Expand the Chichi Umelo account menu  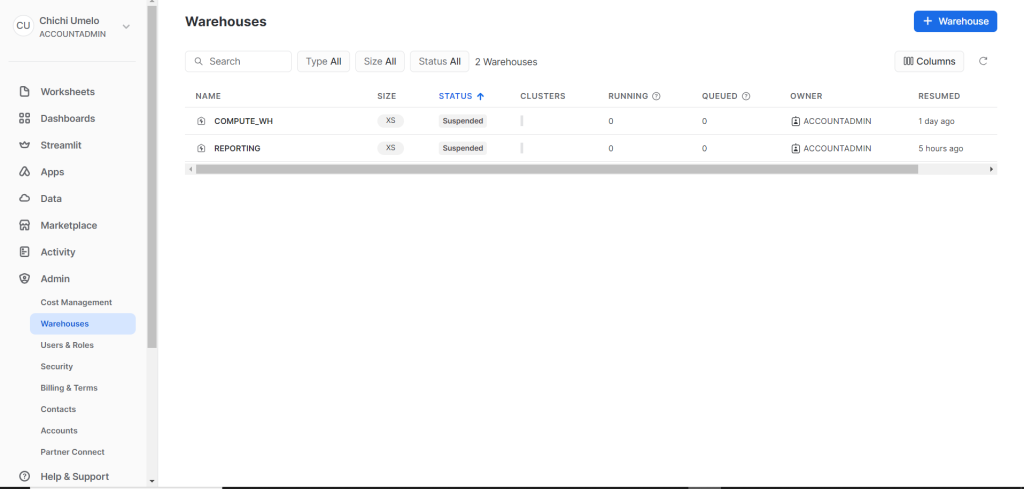[x=126, y=27]
